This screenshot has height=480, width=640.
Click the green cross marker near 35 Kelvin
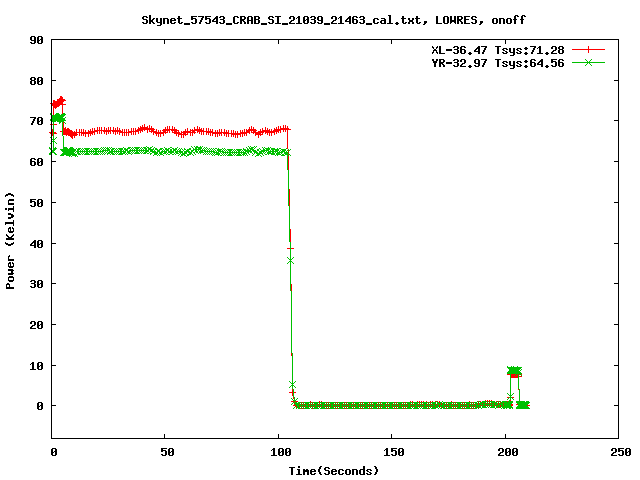290,260
